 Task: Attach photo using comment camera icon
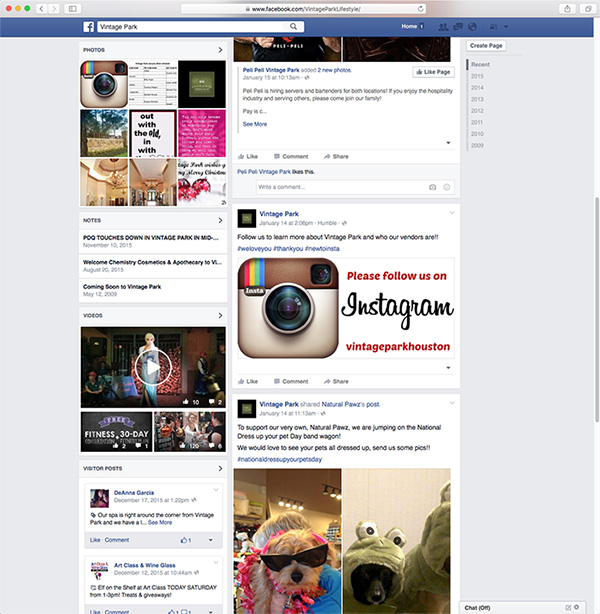[432, 187]
